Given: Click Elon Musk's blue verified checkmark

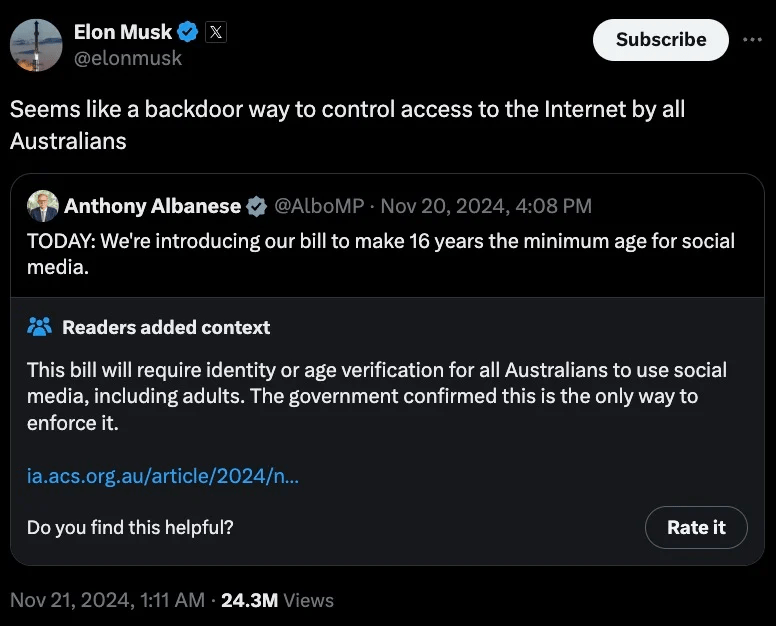Looking at the screenshot, I should point(187,32).
